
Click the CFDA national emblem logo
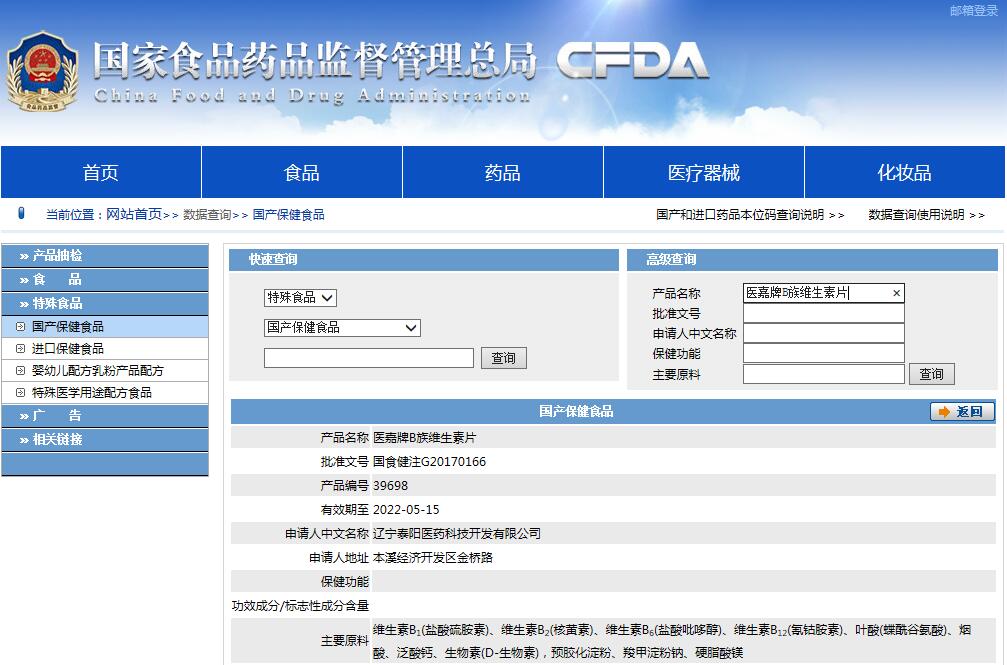(42, 71)
